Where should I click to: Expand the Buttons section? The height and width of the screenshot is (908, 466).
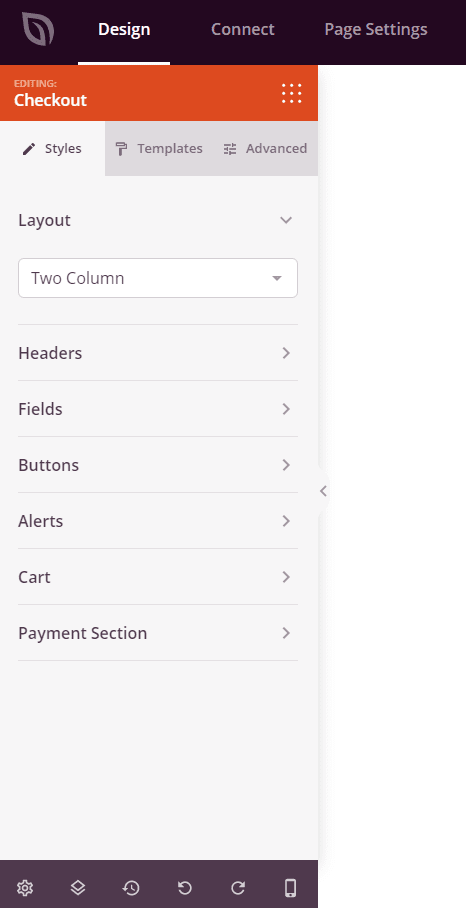tap(158, 465)
